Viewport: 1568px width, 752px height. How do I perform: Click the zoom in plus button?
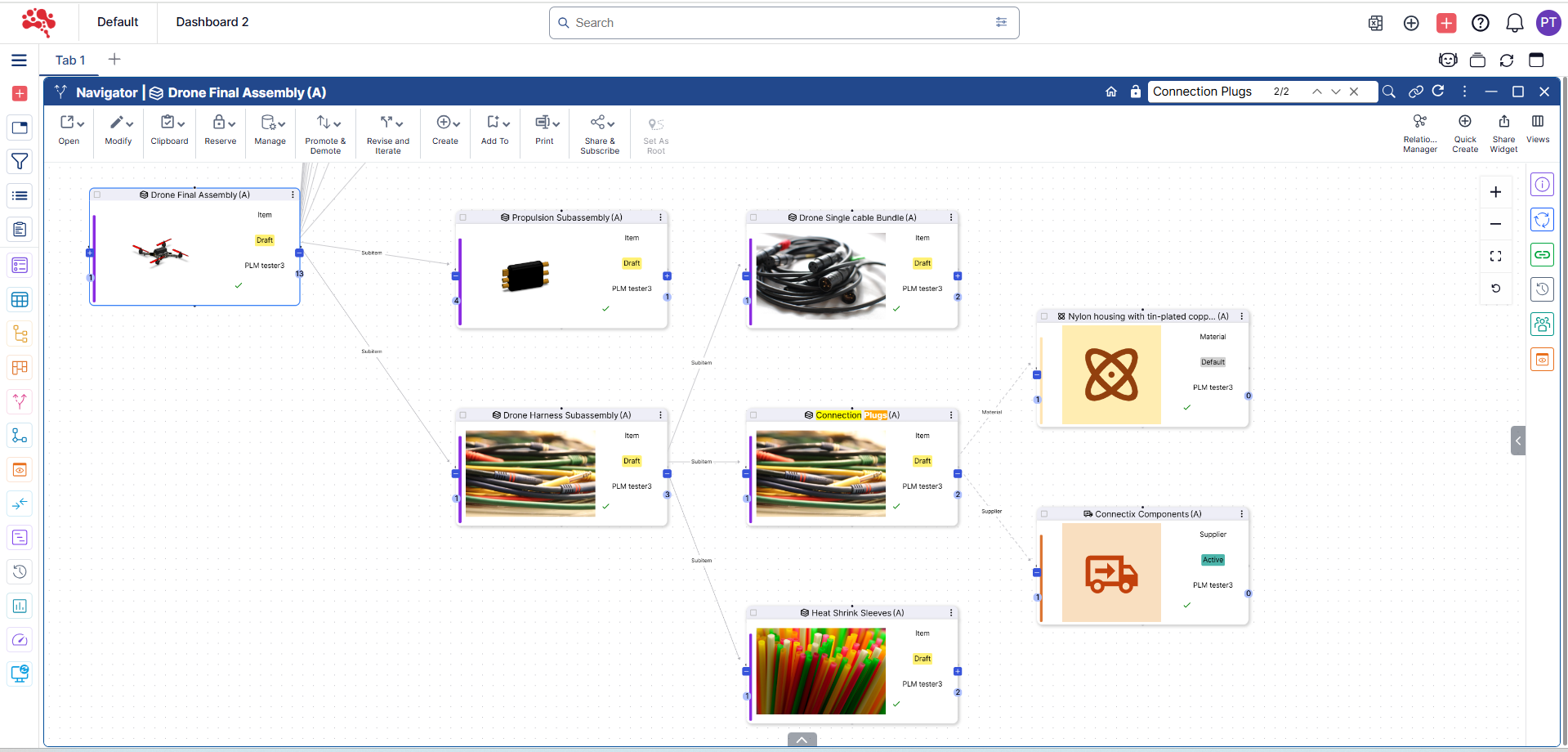[x=1495, y=192]
